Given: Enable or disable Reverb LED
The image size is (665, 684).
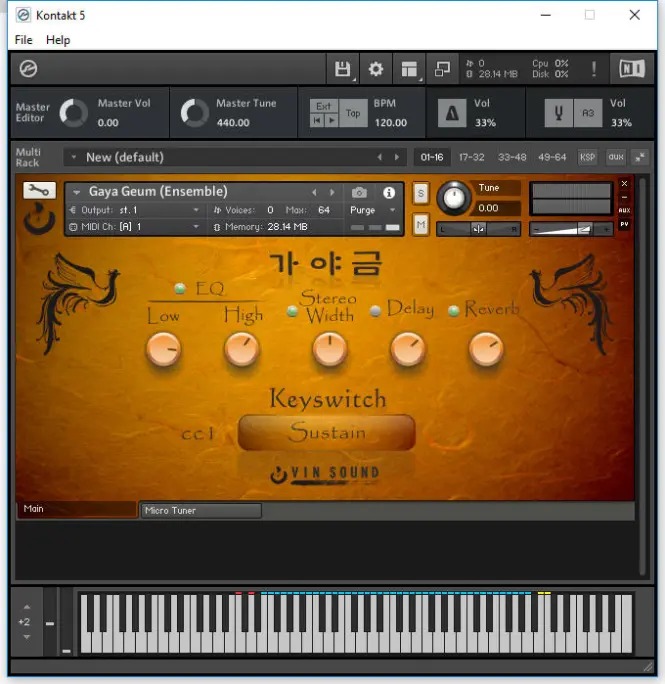Looking at the screenshot, I should pyautogui.click(x=453, y=311).
